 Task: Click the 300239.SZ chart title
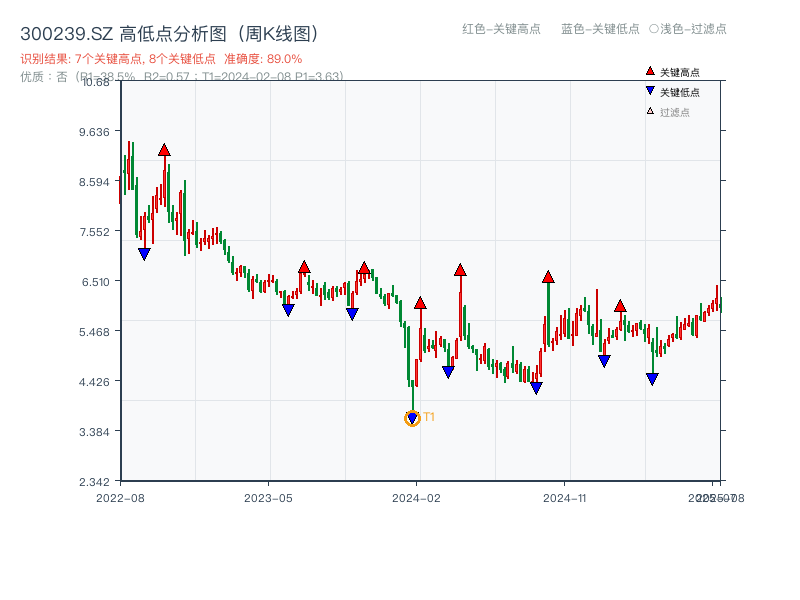[169, 34]
